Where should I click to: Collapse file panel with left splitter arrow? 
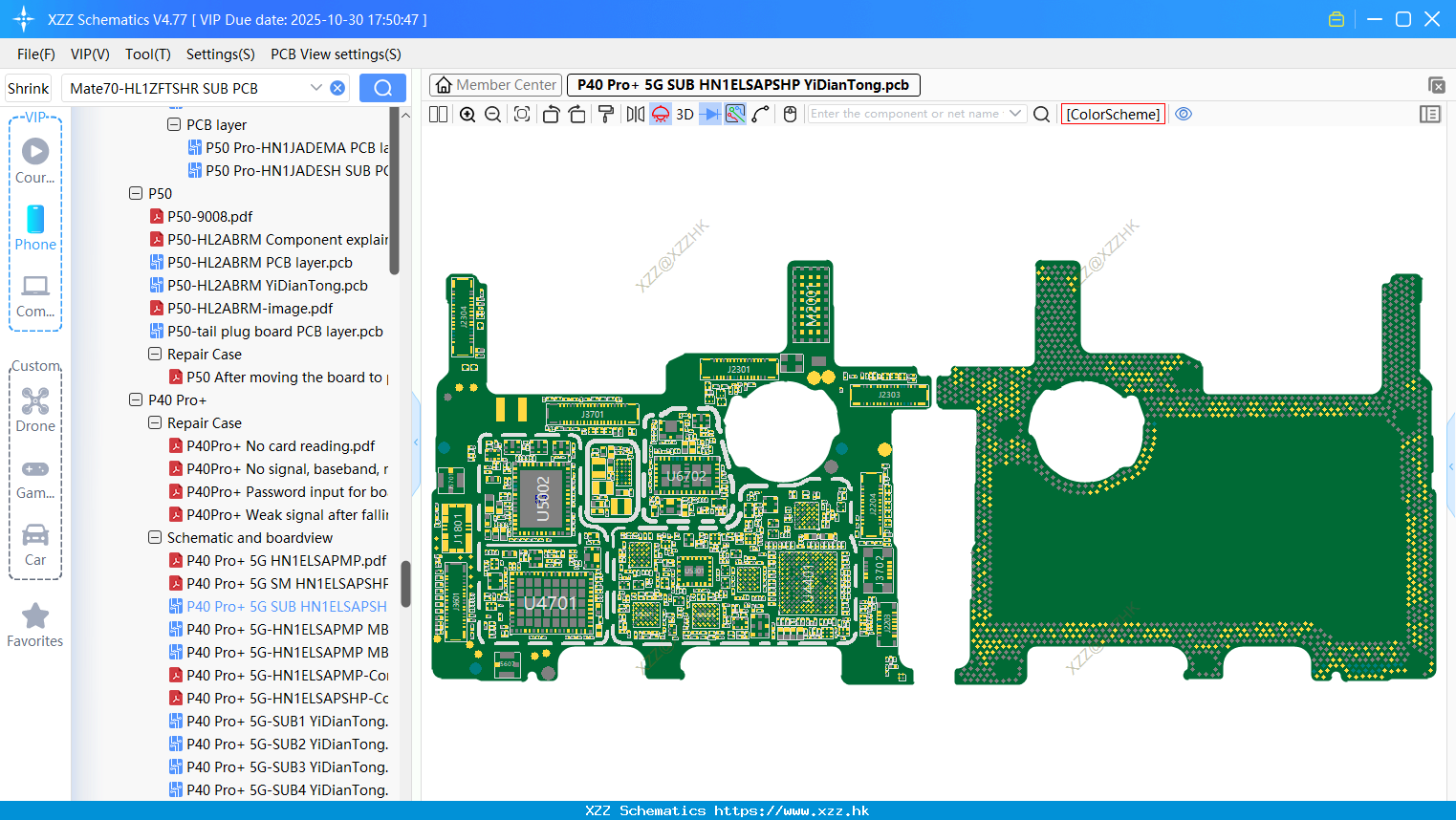pos(416,442)
